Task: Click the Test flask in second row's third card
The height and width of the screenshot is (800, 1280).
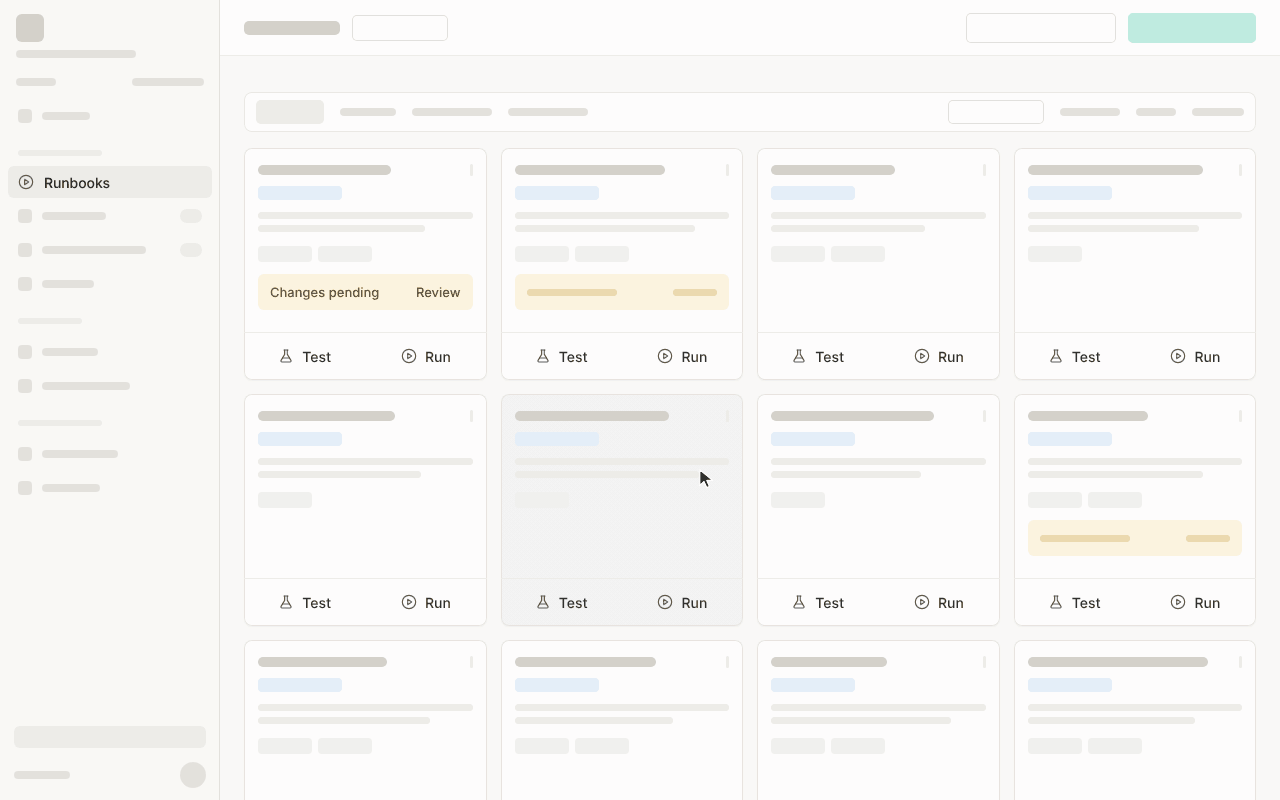Action: pyautogui.click(x=799, y=602)
